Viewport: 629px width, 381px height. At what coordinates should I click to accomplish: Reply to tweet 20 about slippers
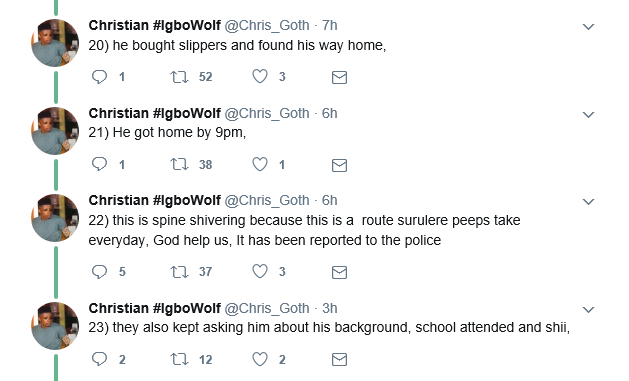(99, 77)
